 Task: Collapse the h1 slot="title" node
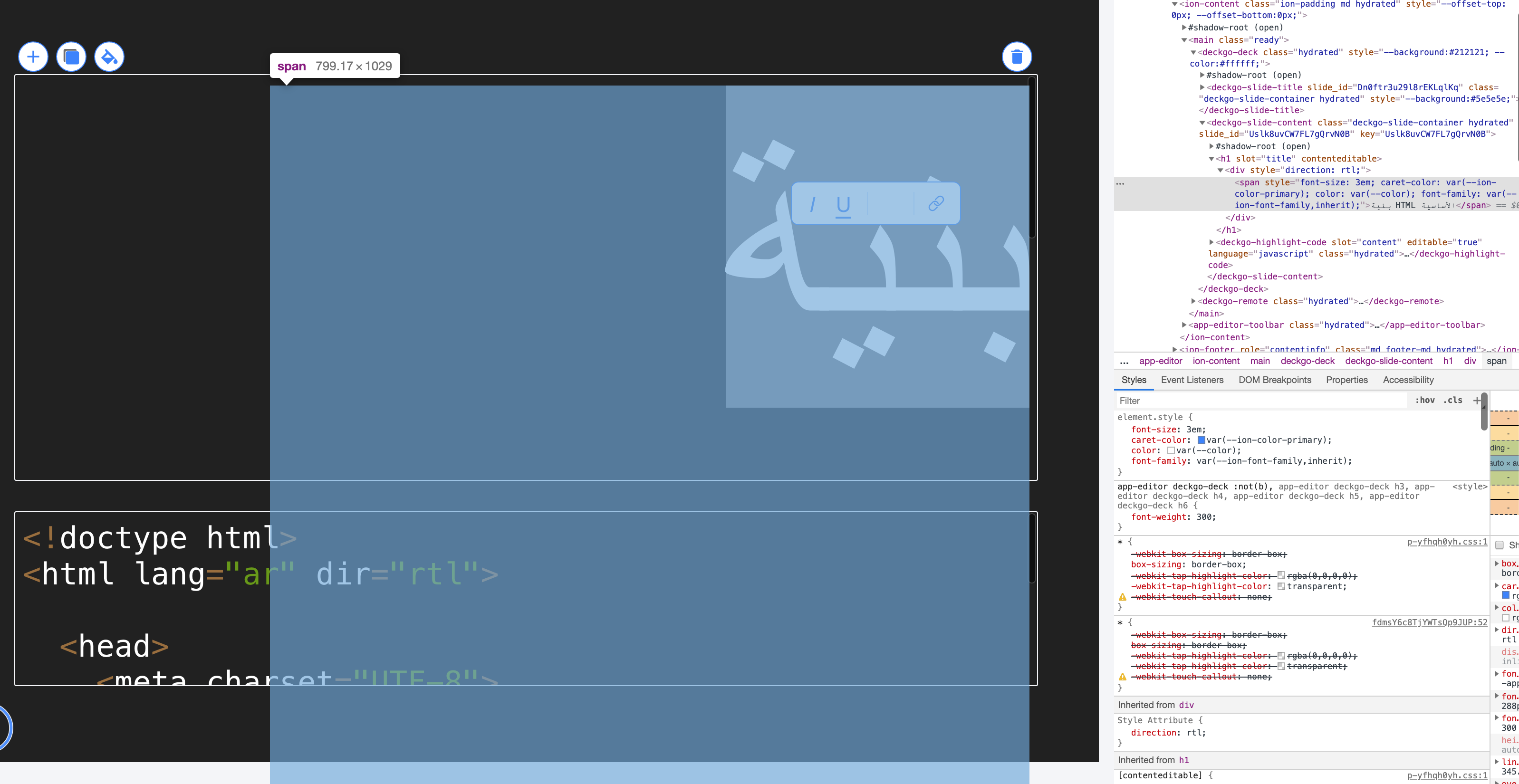click(x=1212, y=159)
